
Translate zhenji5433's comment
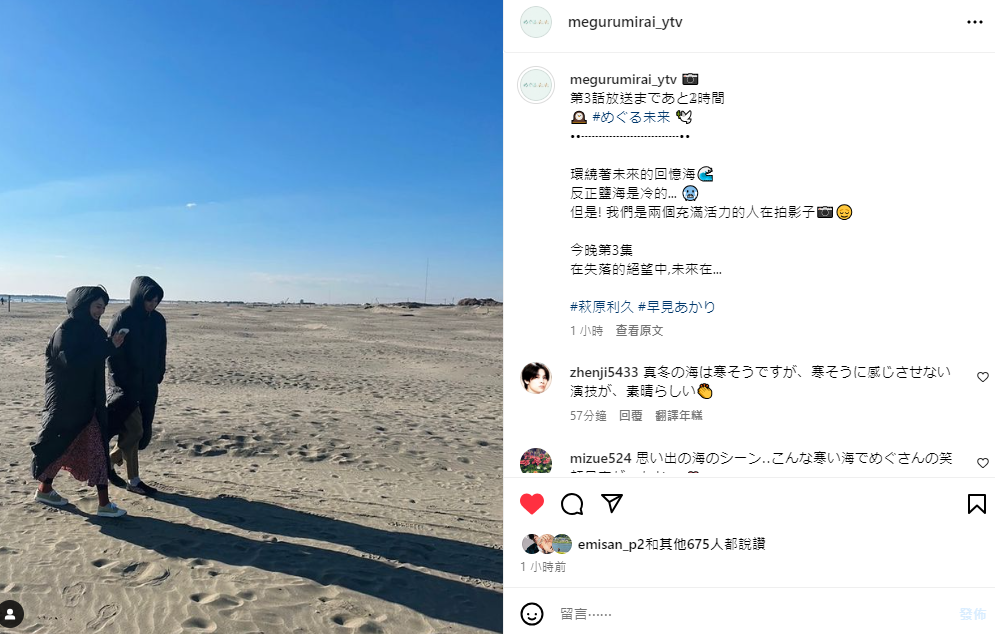click(x=678, y=416)
